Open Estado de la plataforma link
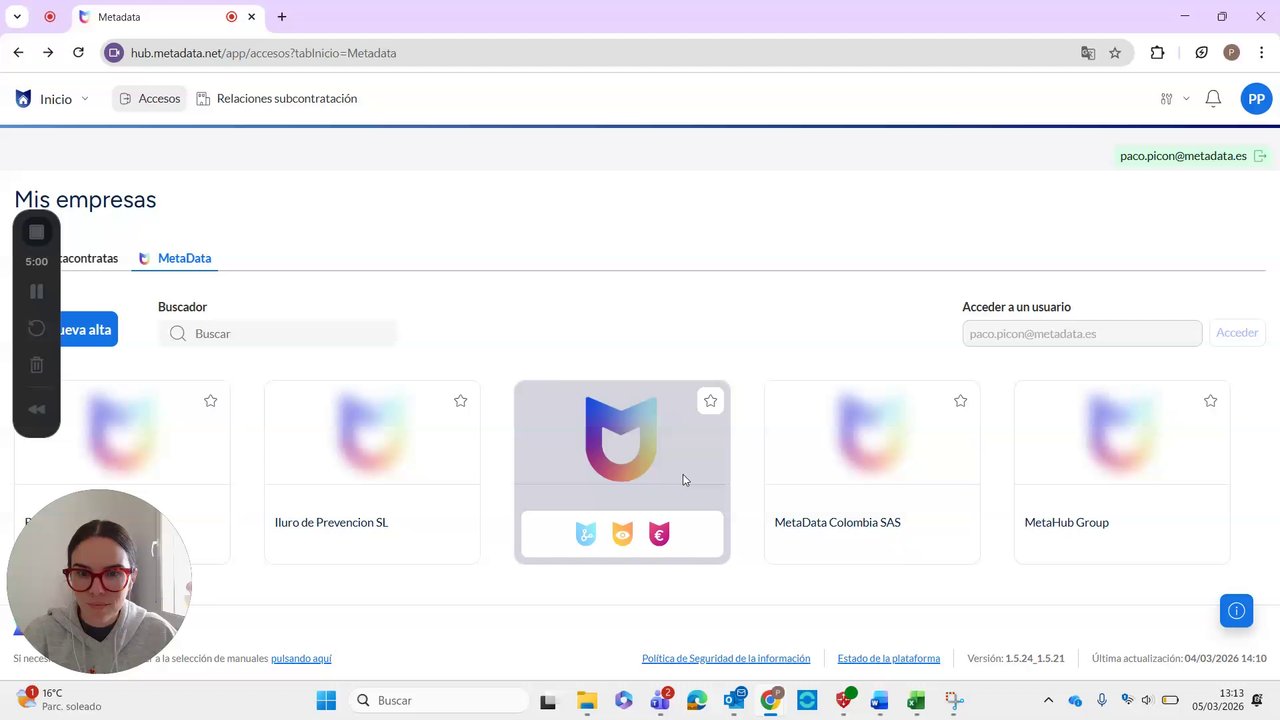 pyautogui.click(x=889, y=658)
